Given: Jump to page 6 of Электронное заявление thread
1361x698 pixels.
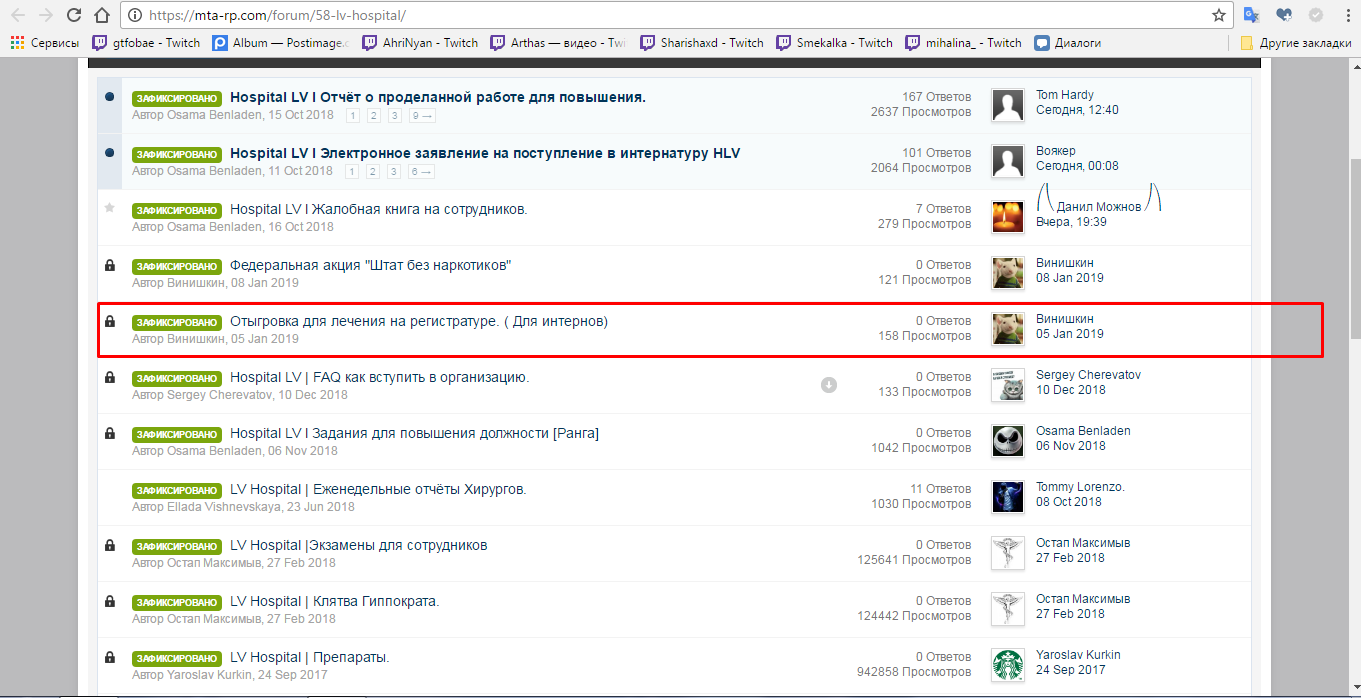Looking at the screenshot, I should (x=422, y=171).
